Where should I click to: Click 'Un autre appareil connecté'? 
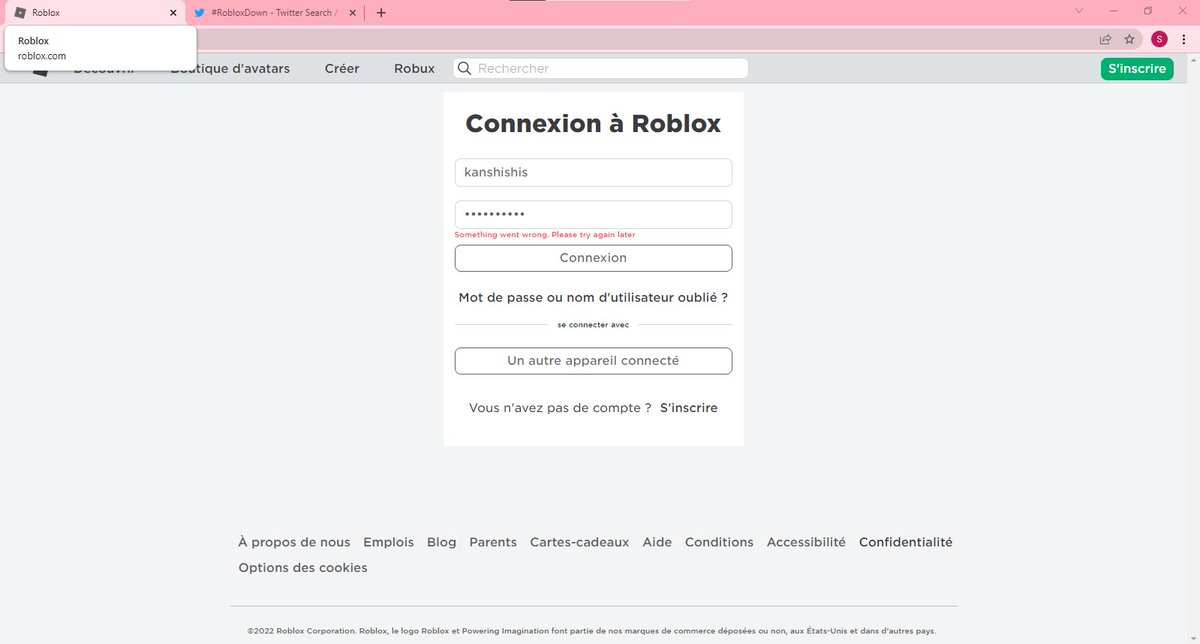(593, 360)
